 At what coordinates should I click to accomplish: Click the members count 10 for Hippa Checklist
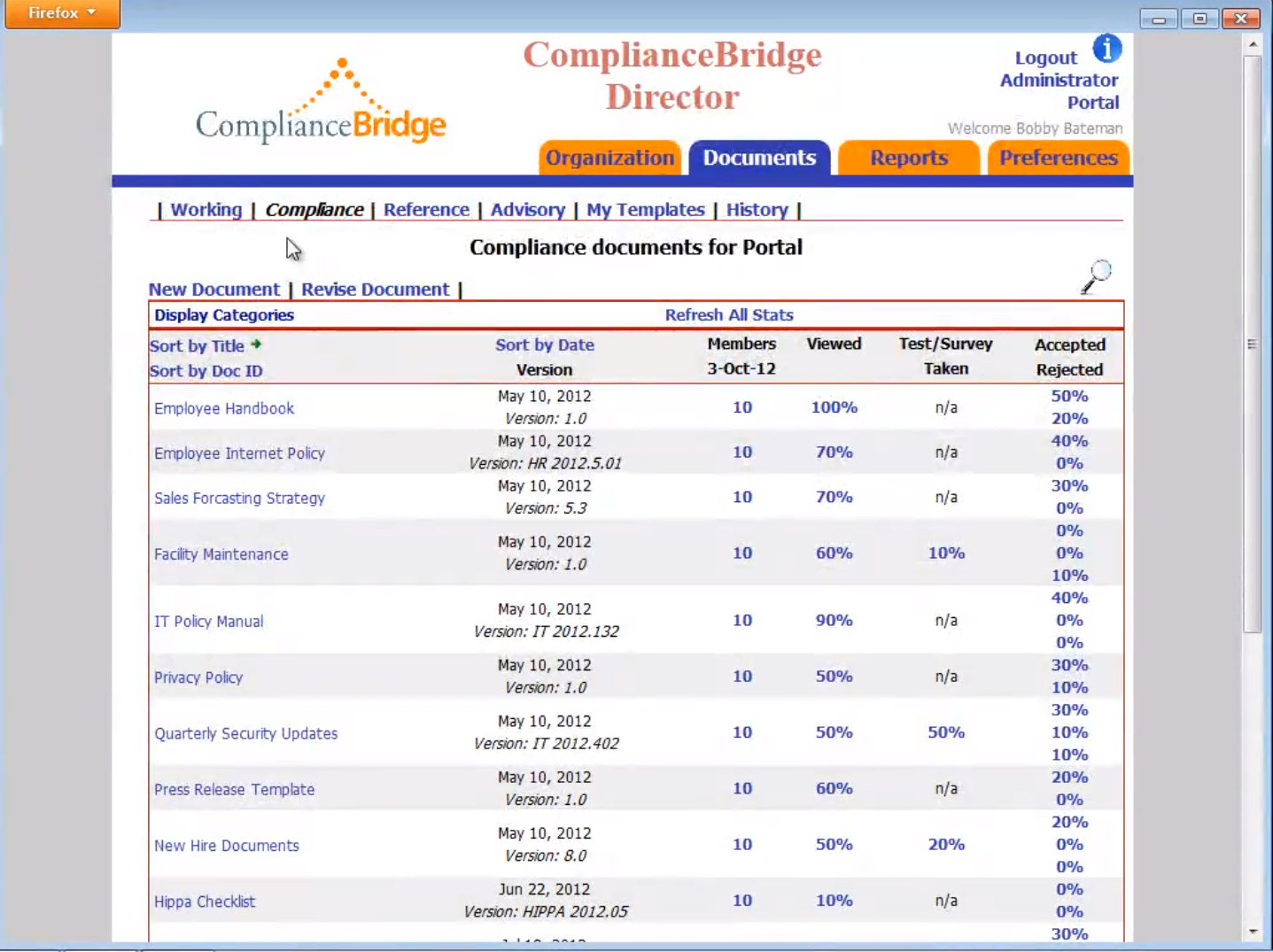point(742,900)
